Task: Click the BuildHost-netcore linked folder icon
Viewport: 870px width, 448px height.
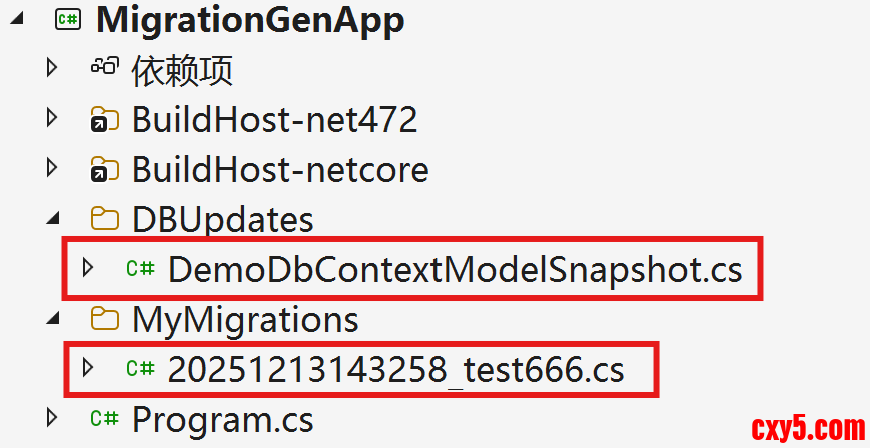Action: pyautogui.click(x=103, y=170)
